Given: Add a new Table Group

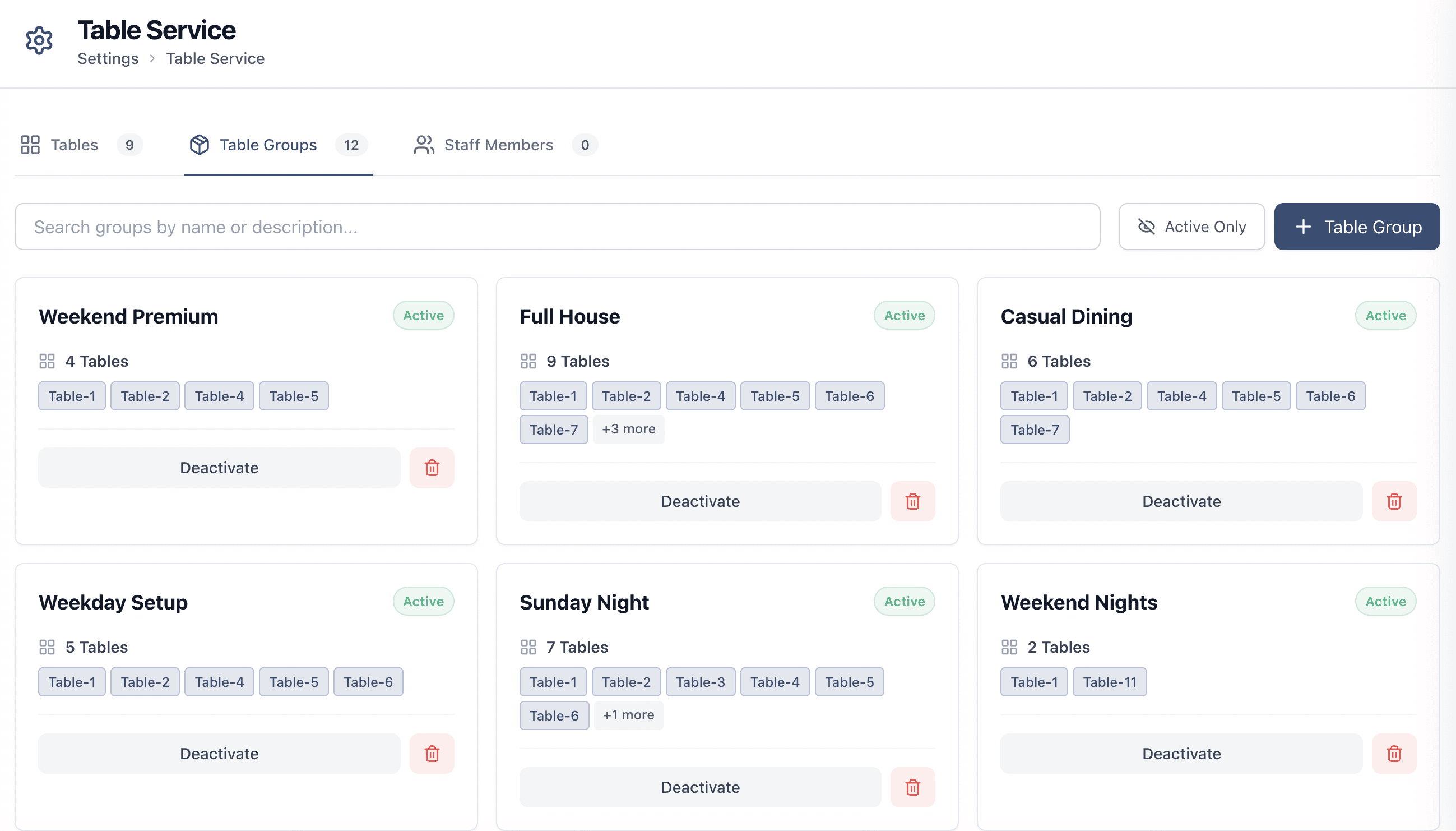Looking at the screenshot, I should 1357,227.
